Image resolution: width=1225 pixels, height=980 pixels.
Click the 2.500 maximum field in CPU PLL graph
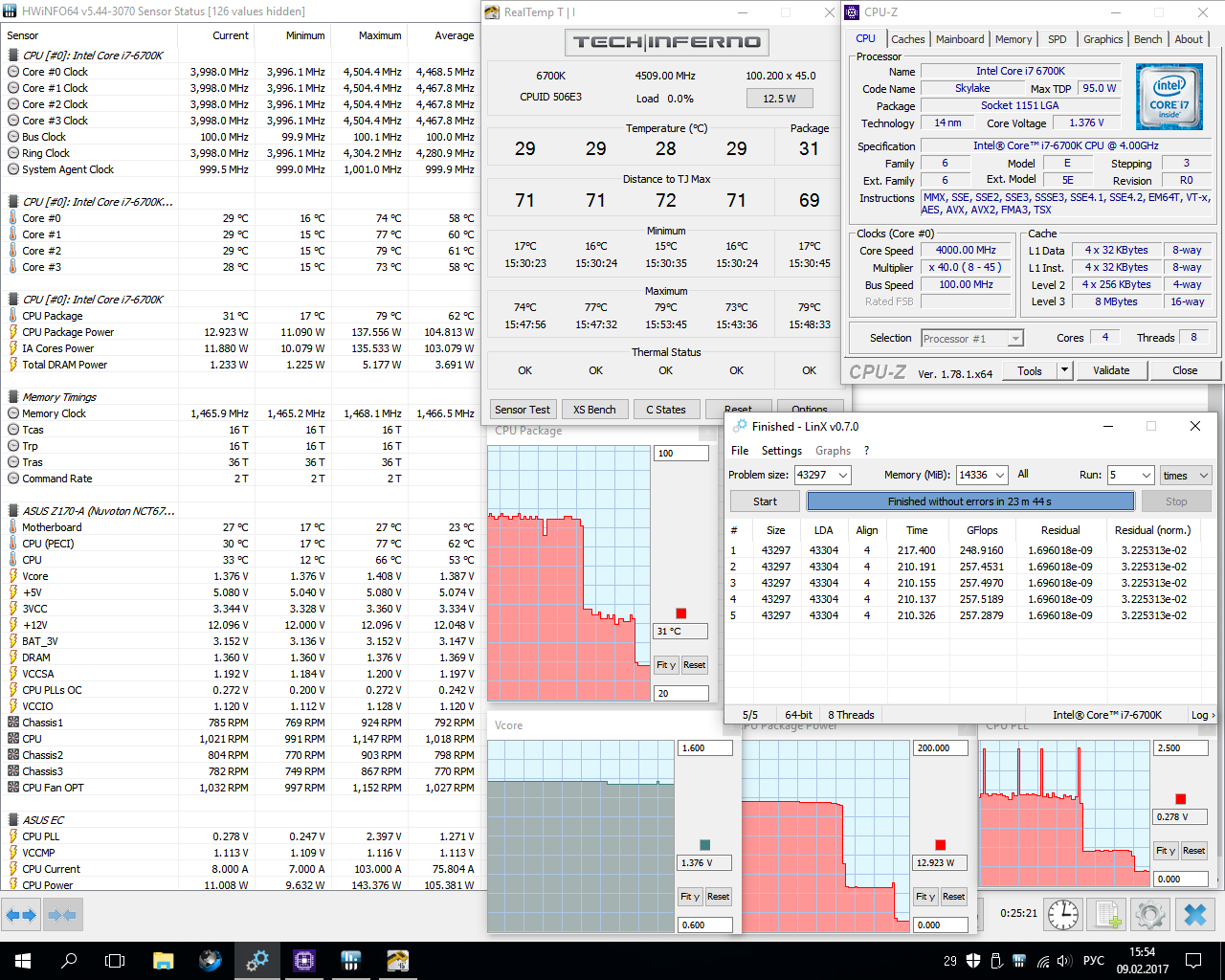(1181, 748)
